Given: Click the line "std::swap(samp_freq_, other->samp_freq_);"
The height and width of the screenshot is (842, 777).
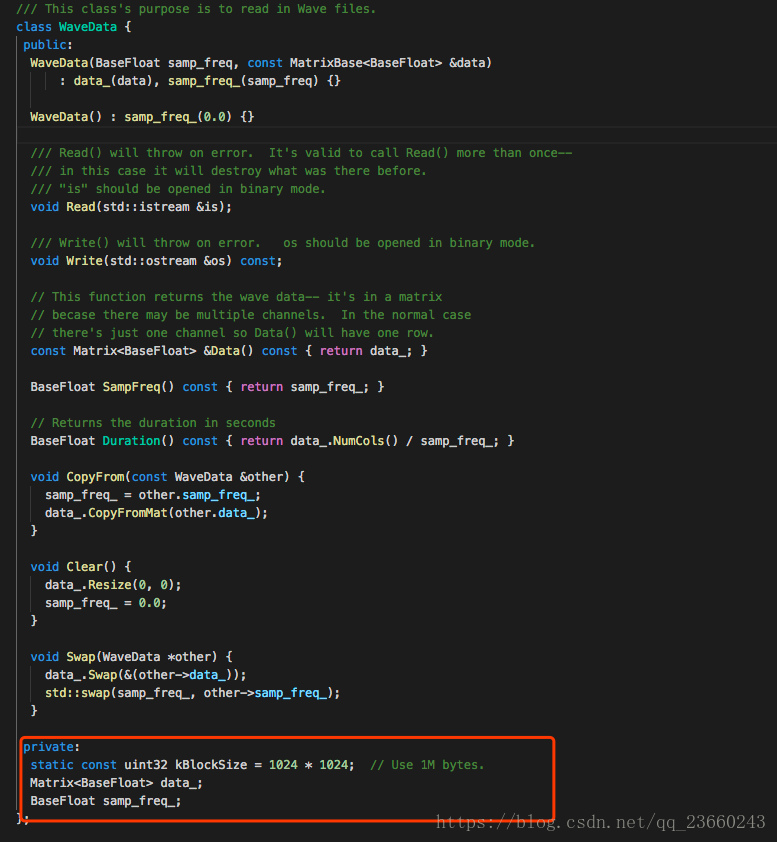Looking at the screenshot, I should 192,693.
